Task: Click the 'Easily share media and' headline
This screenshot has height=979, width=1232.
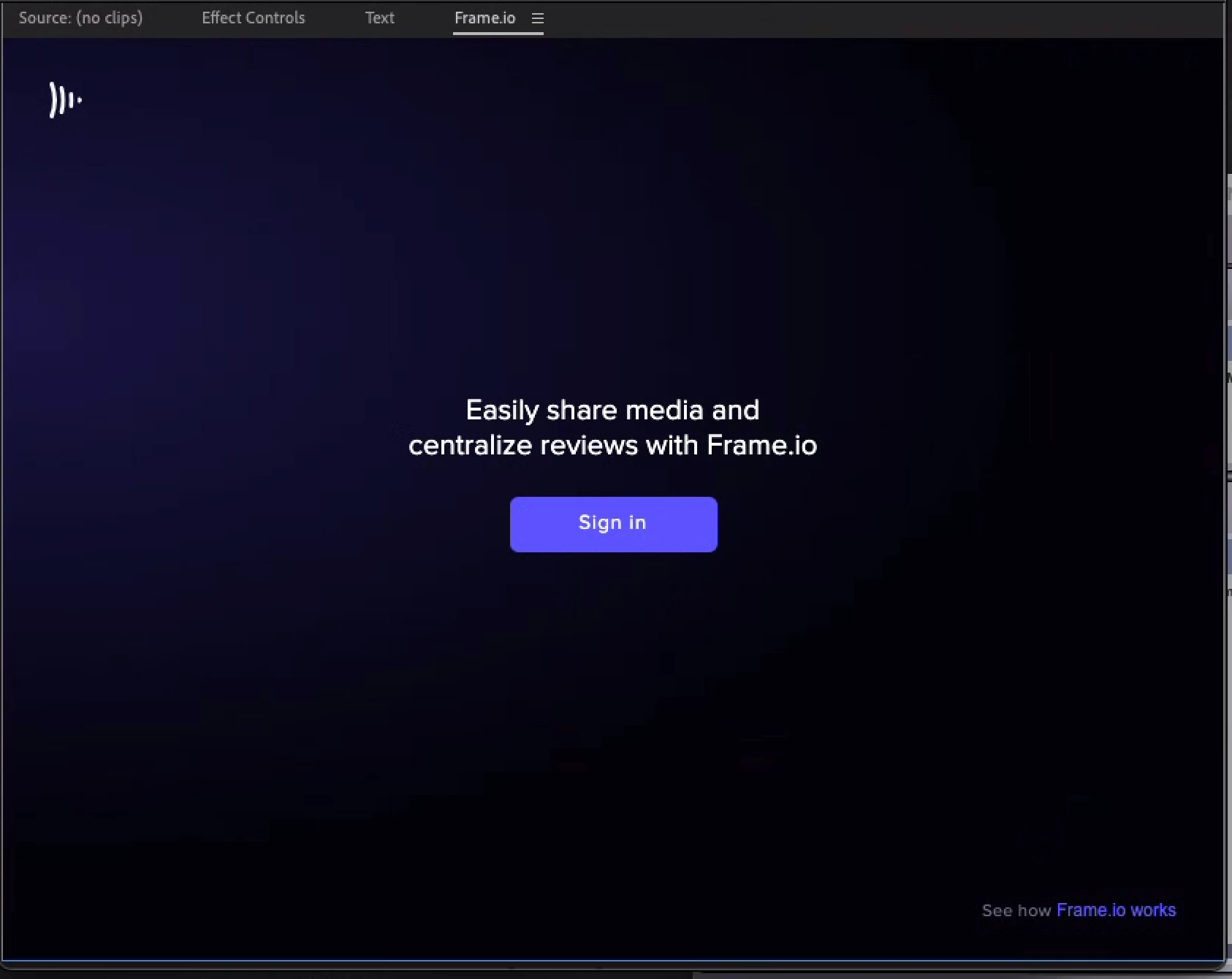Action: tap(612, 410)
